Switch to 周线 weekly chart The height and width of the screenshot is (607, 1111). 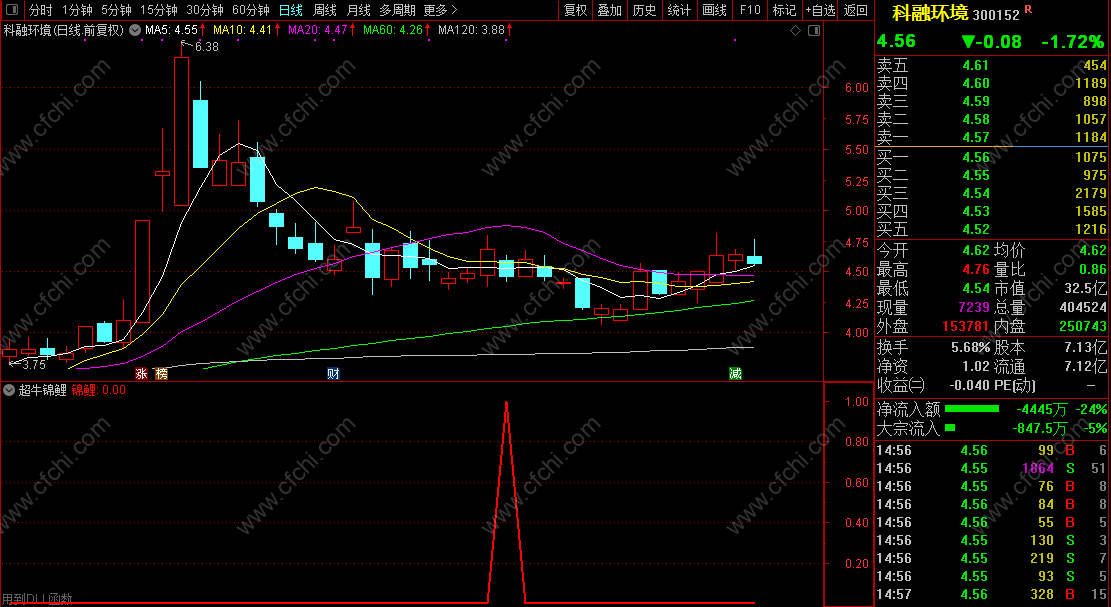pyautogui.click(x=325, y=10)
